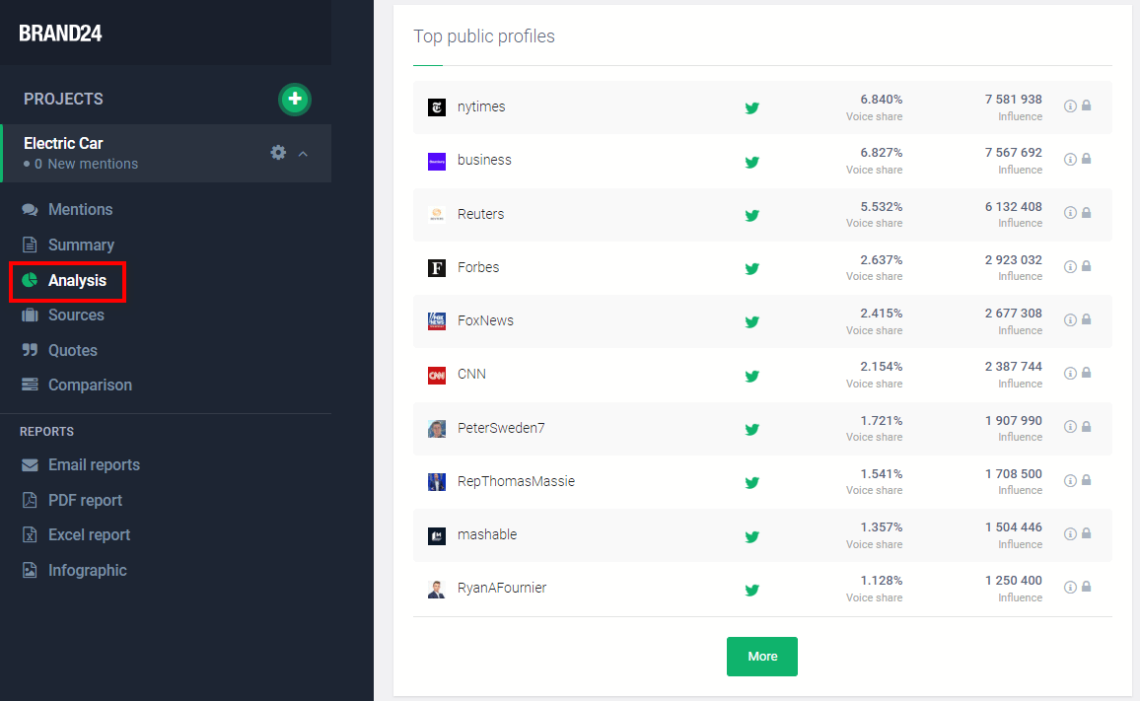Click the 6.840% voice share value
The width and height of the screenshot is (1140, 701).
point(881,99)
